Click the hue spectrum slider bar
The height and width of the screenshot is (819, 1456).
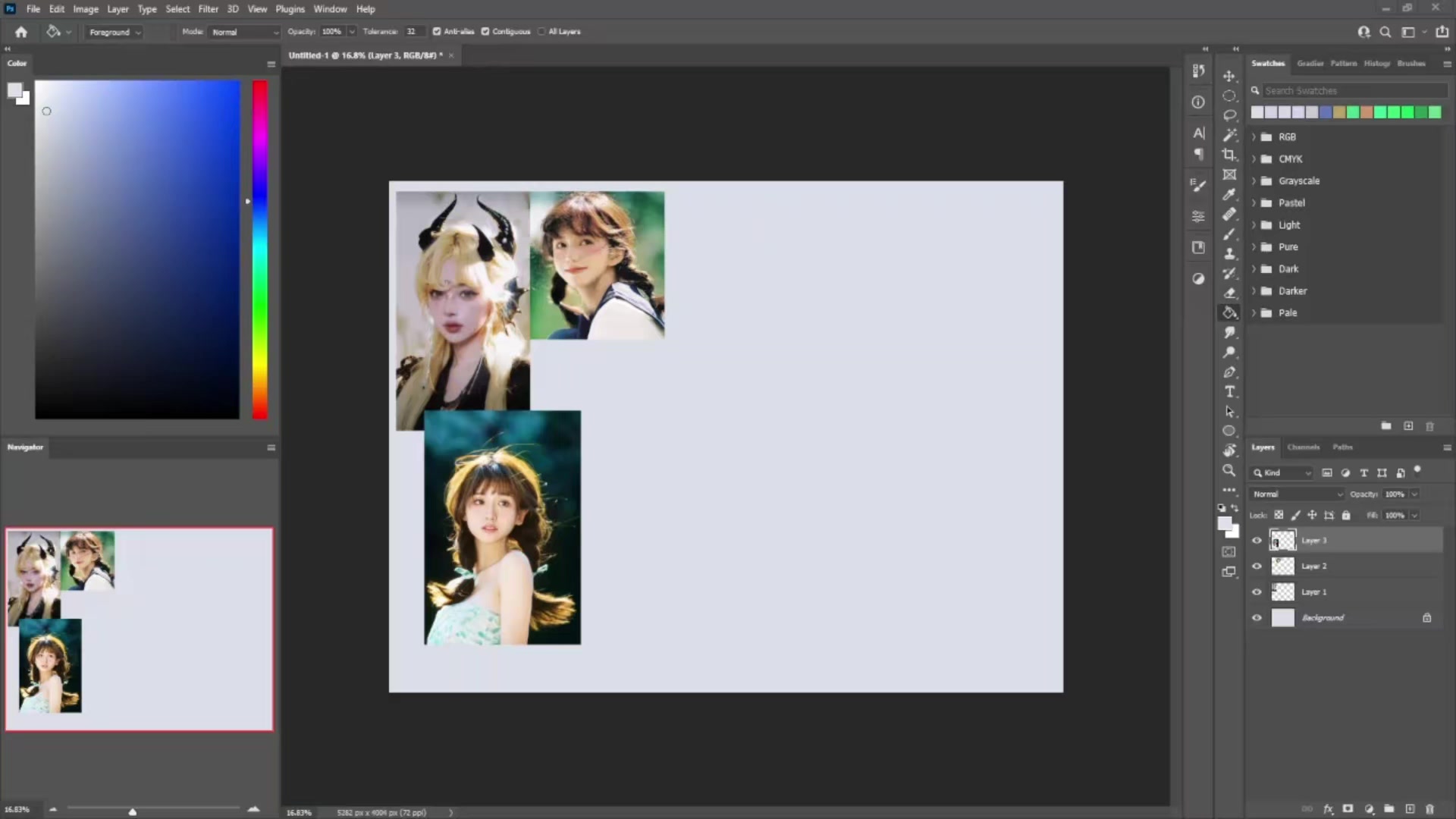[259, 249]
